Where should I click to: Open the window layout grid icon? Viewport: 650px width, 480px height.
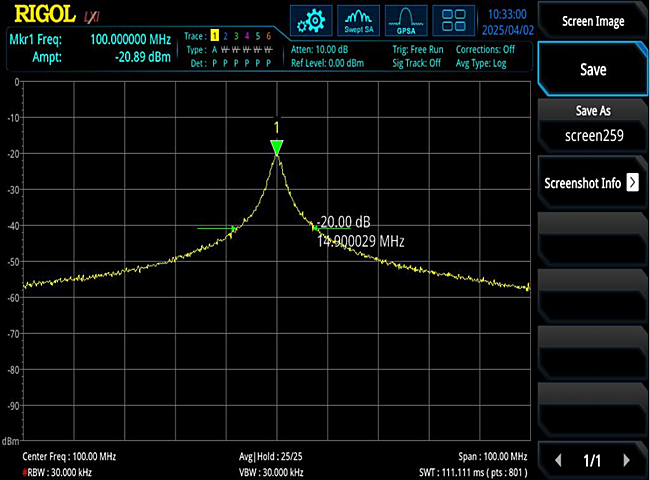click(x=455, y=21)
